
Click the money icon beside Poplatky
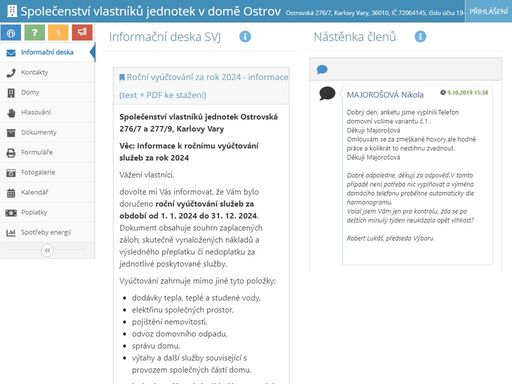(x=11, y=213)
